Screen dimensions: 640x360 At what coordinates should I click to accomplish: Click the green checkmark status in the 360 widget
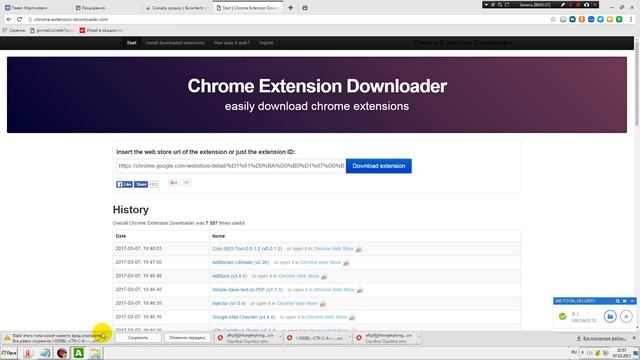[562, 316]
